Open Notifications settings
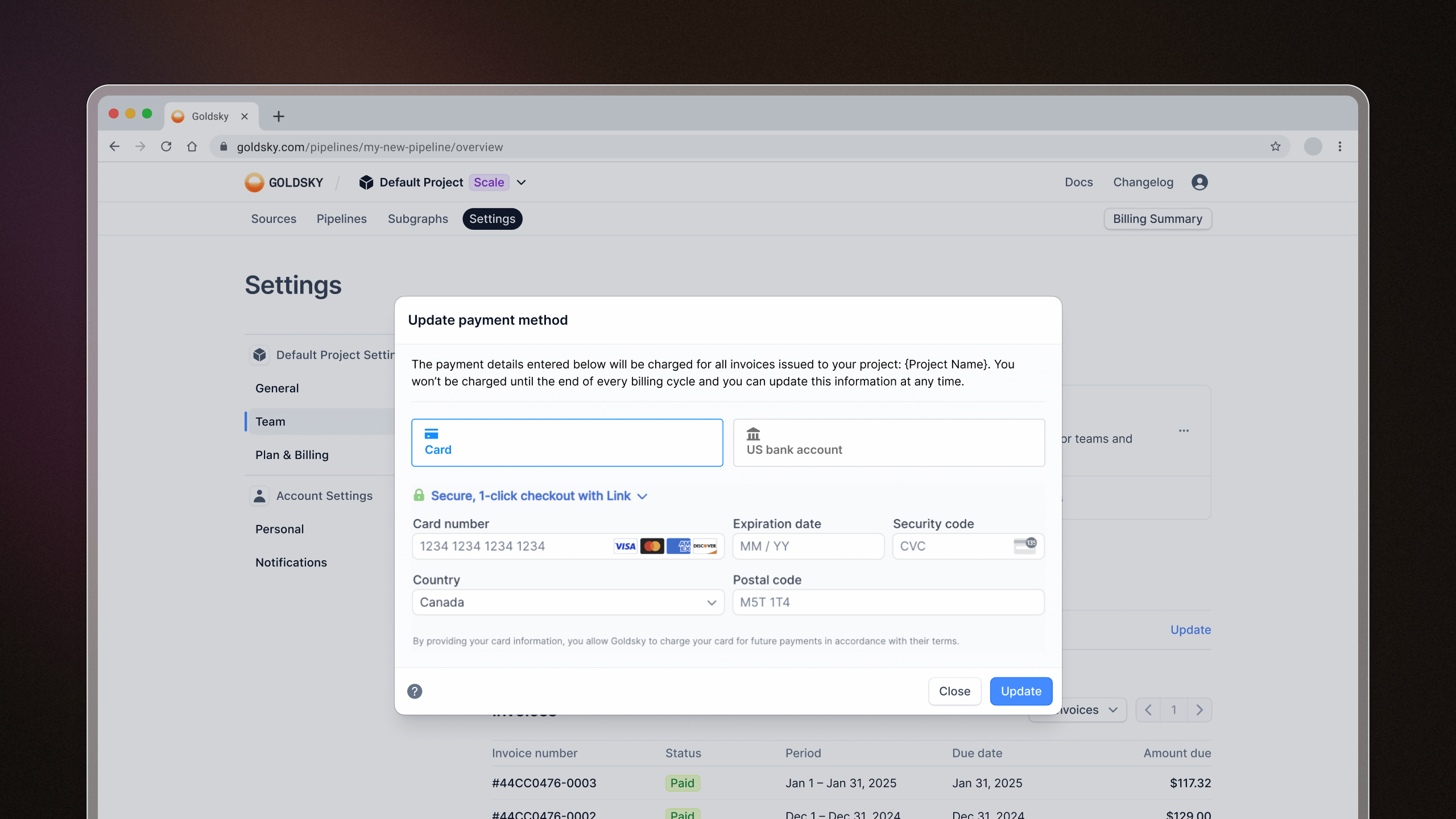 (291, 562)
